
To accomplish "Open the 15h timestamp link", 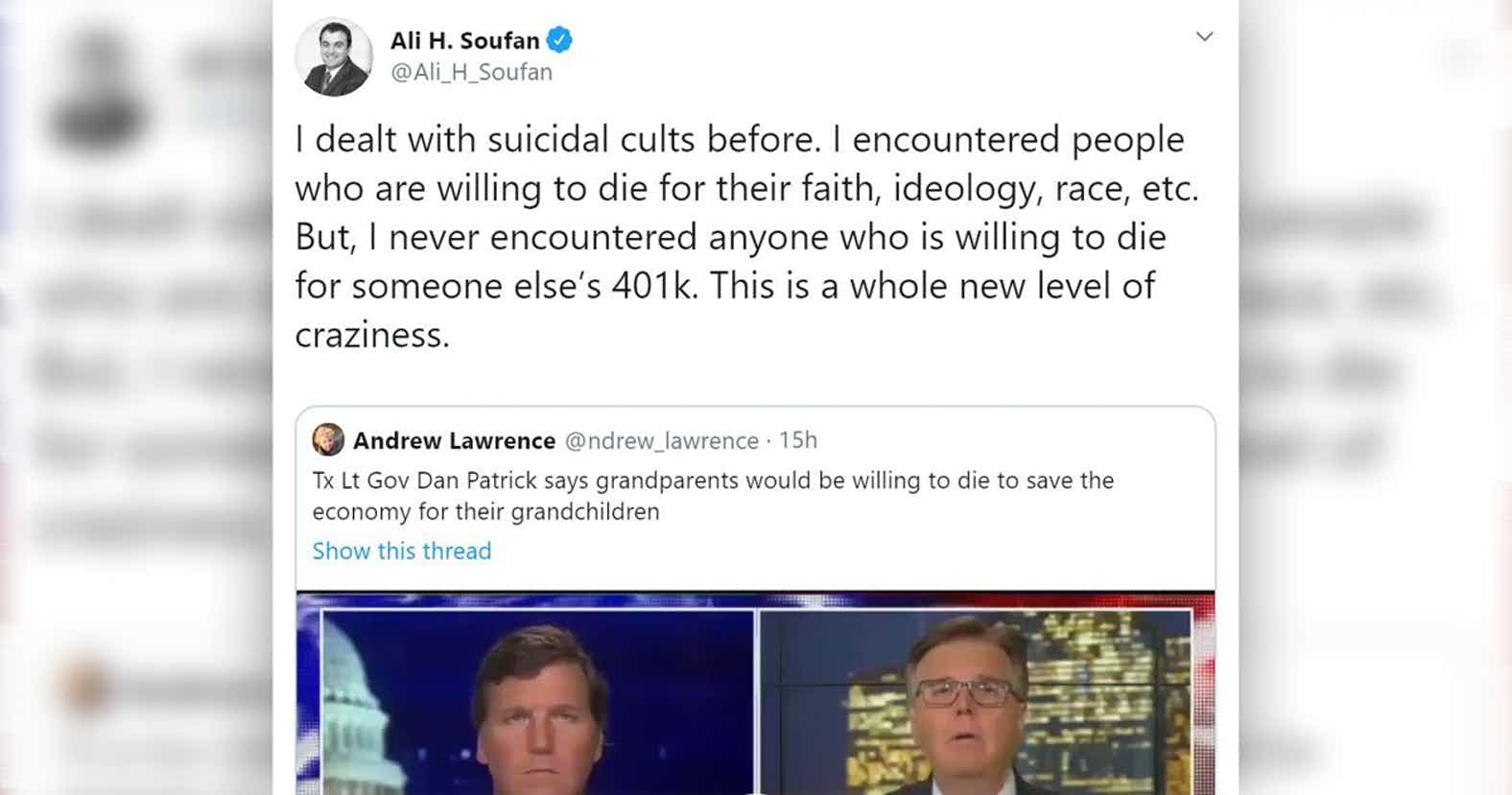I will coord(797,440).
